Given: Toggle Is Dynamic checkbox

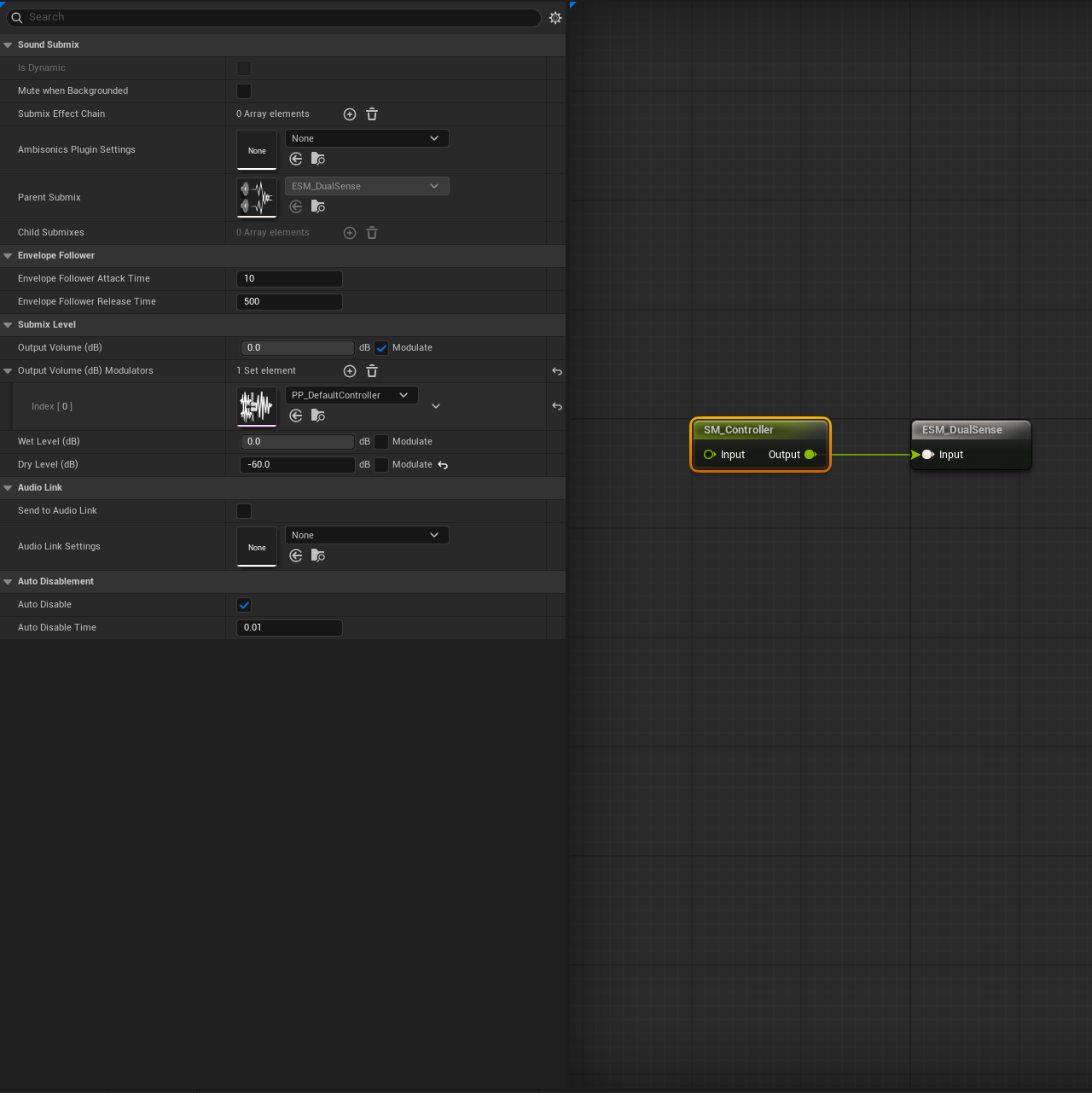Looking at the screenshot, I should [x=244, y=68].
